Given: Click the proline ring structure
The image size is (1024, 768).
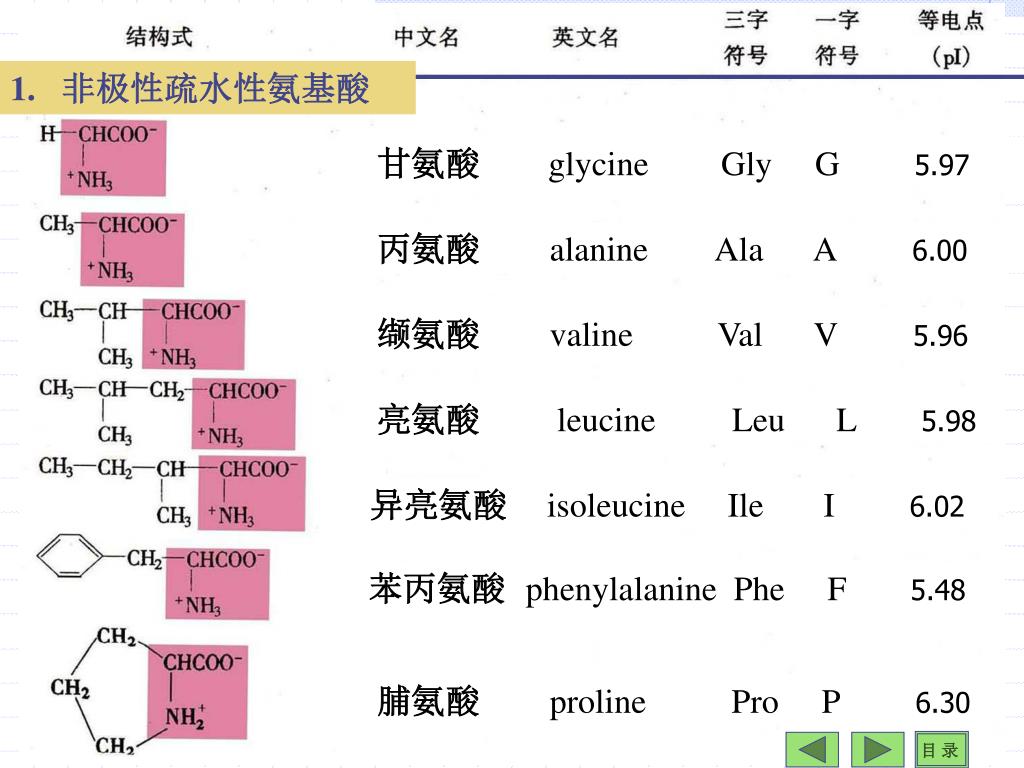Looking at the screenshot, I should coord(148,690).
